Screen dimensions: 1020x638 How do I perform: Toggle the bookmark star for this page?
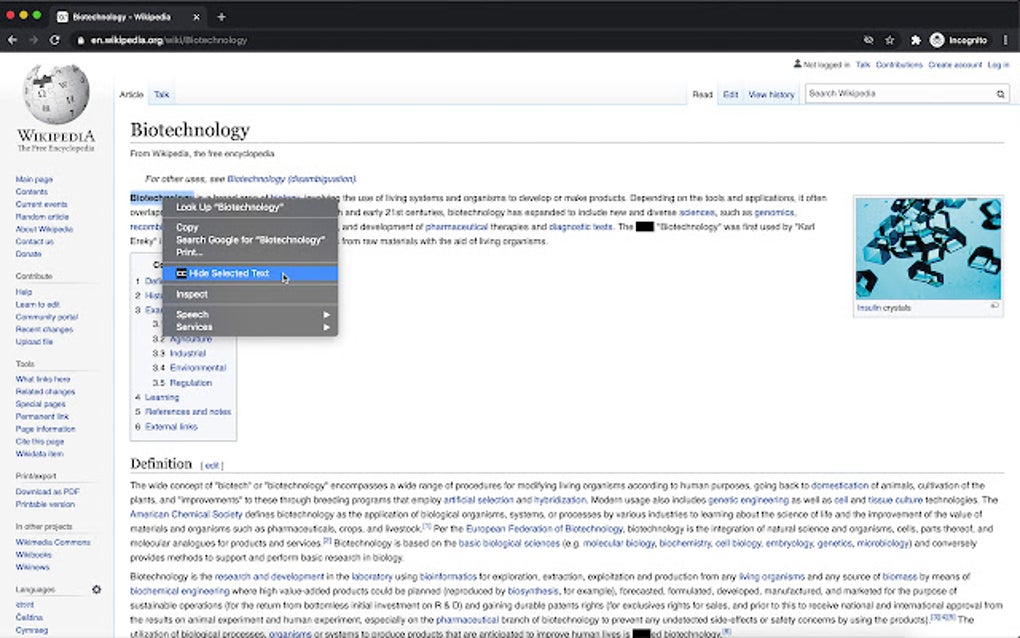(x=888, y=40)
